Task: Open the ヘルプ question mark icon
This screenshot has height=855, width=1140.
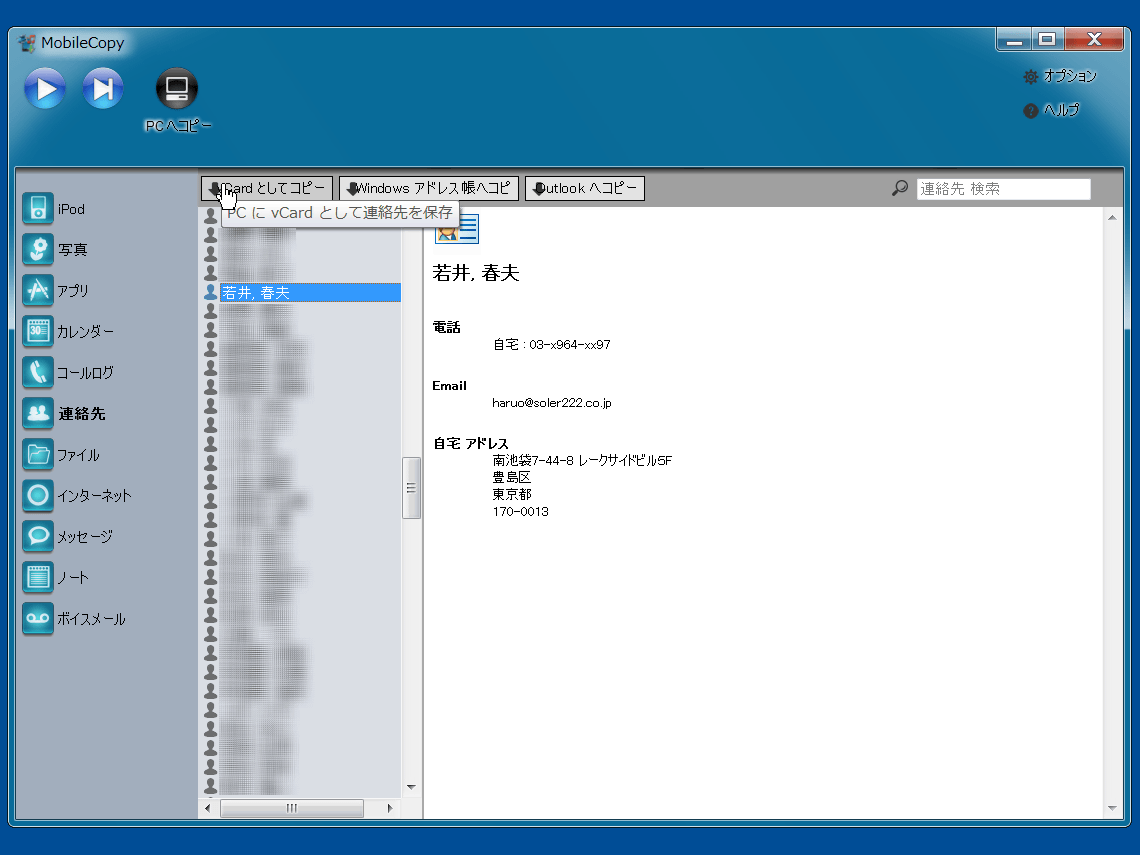Action: click(1030, 111)
